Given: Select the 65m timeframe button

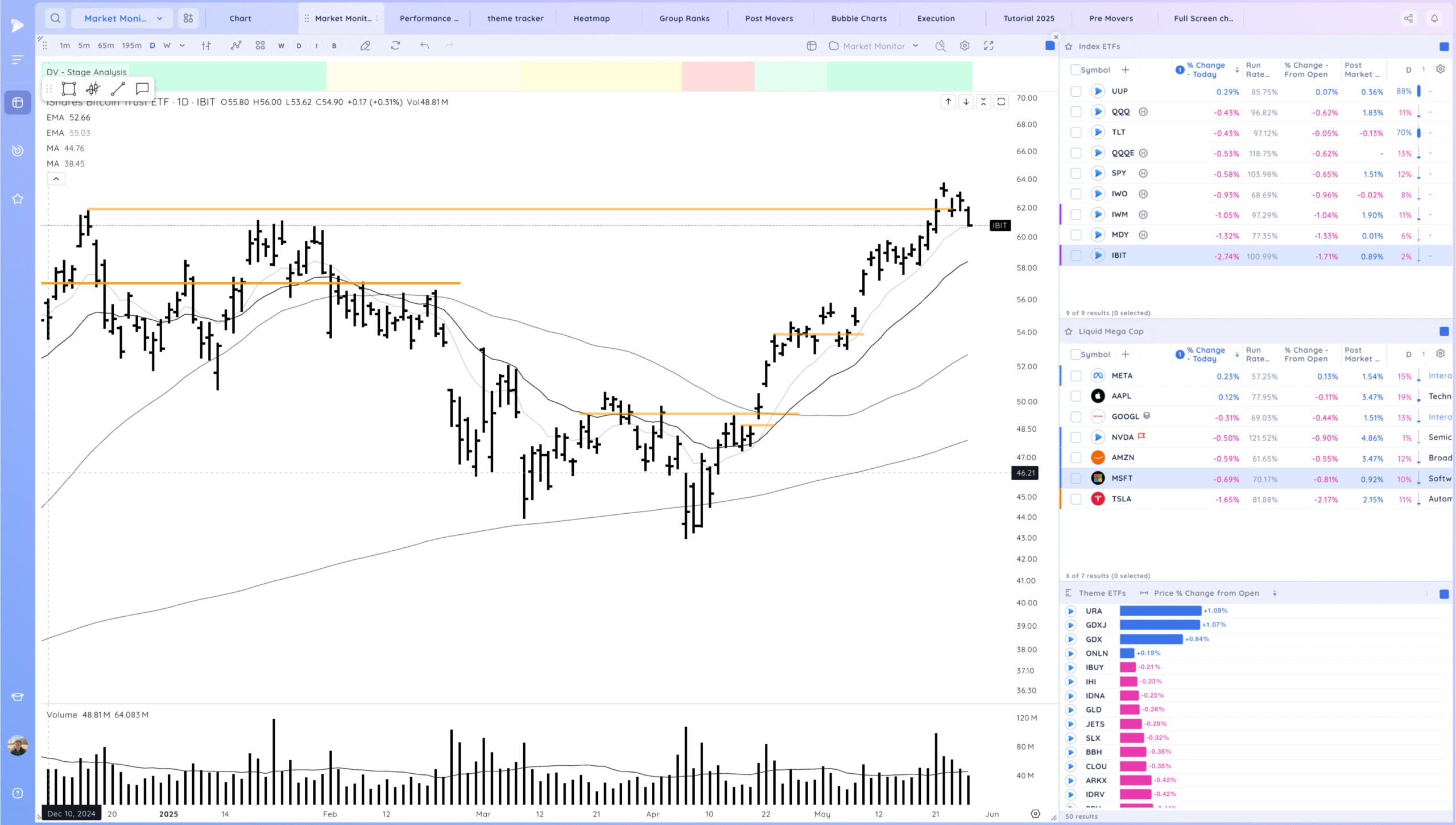Looking at the screenshot, I should [x=106, y=46].
